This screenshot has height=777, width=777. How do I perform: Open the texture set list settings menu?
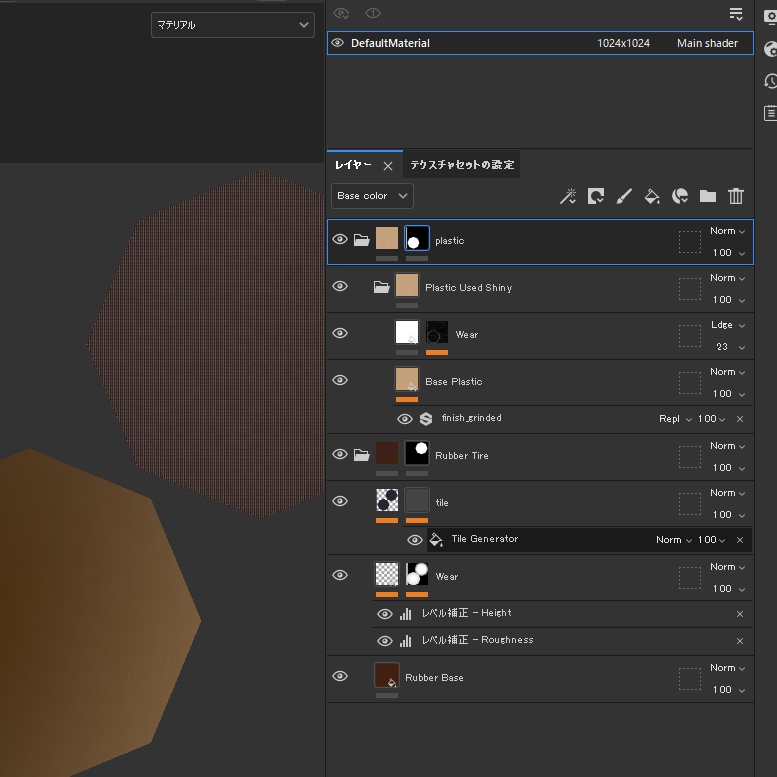(736, 14)
